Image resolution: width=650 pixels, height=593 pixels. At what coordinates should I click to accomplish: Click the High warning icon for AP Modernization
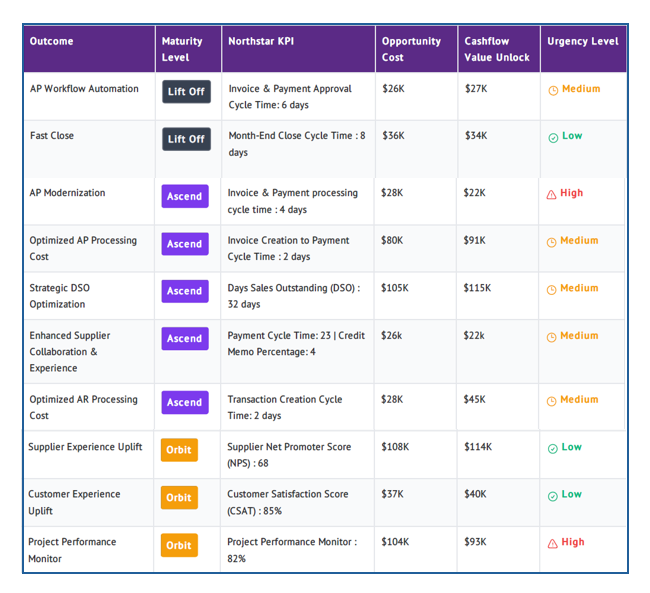click(x=551, y=194)
